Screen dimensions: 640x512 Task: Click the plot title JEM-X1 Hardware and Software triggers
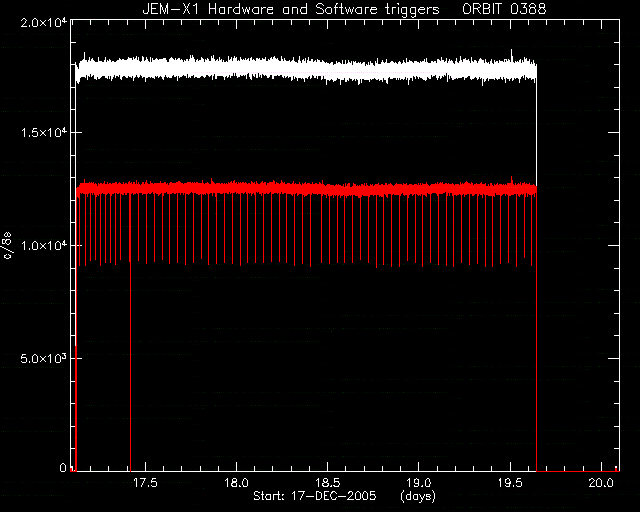291,9
